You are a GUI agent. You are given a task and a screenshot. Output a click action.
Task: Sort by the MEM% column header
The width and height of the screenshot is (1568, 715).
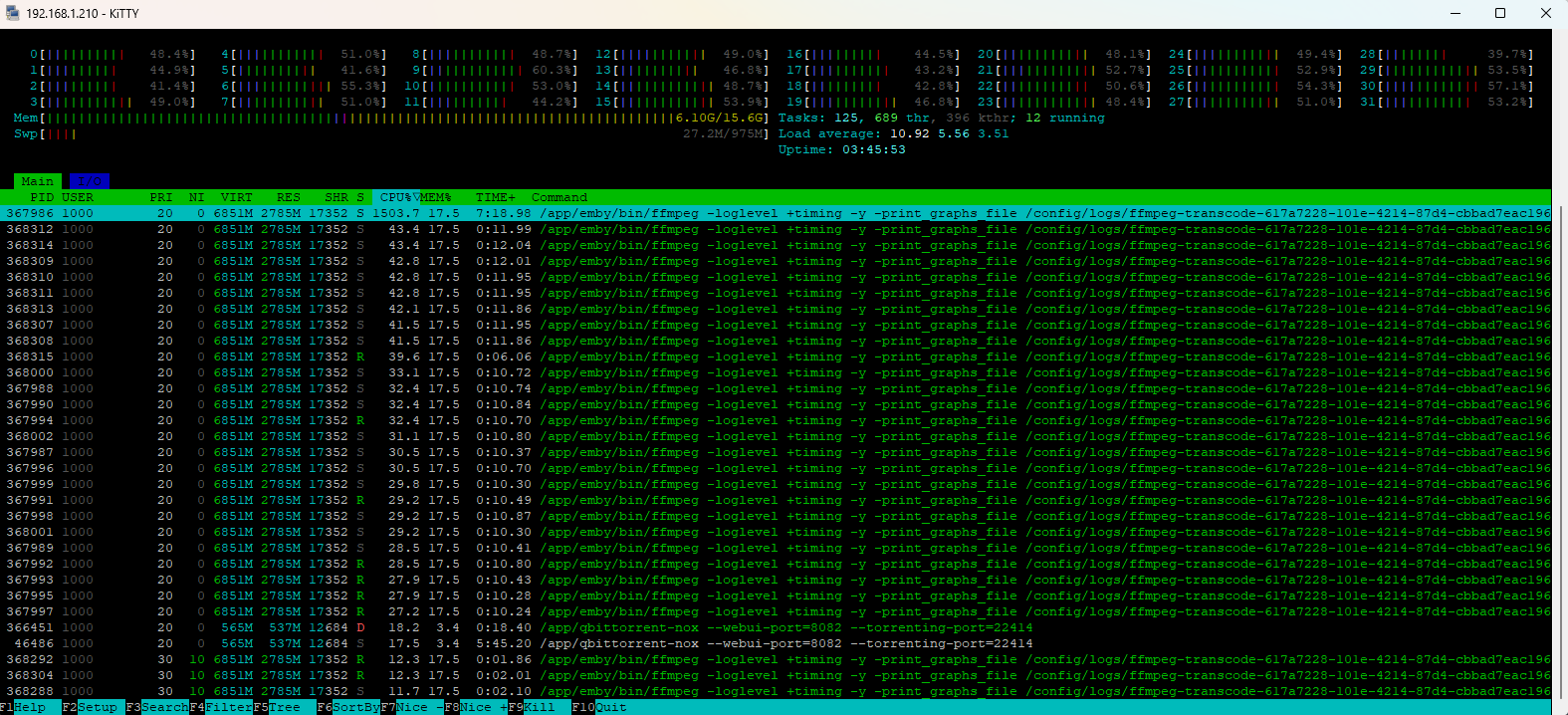(436, 197)
